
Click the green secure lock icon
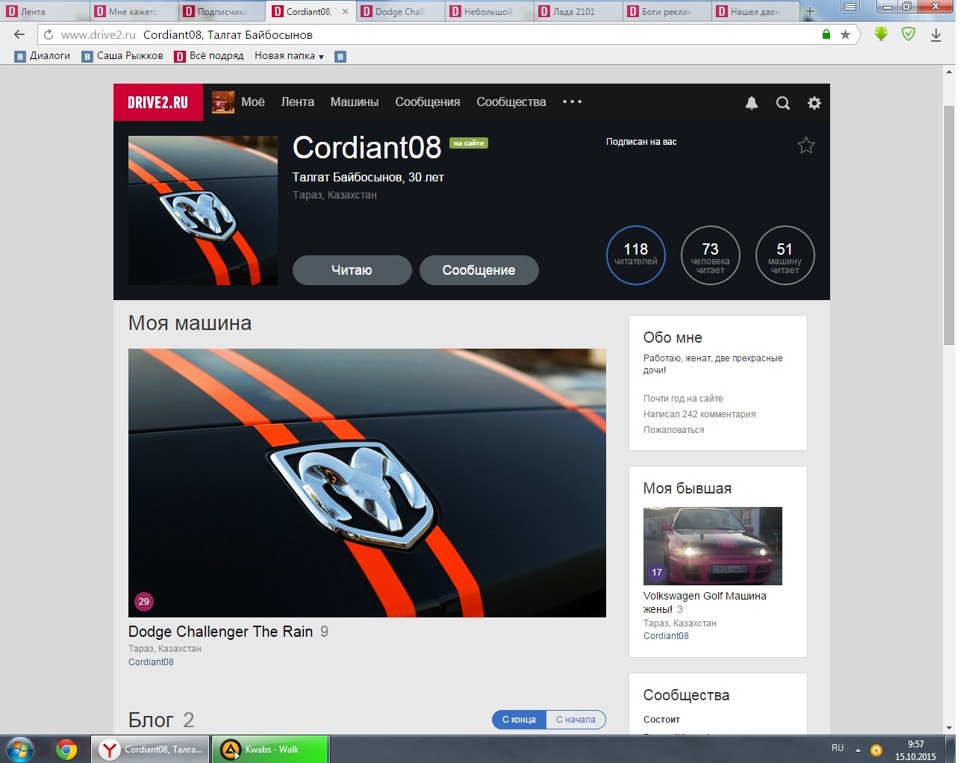pyautogui.click(x=826, y=35)
